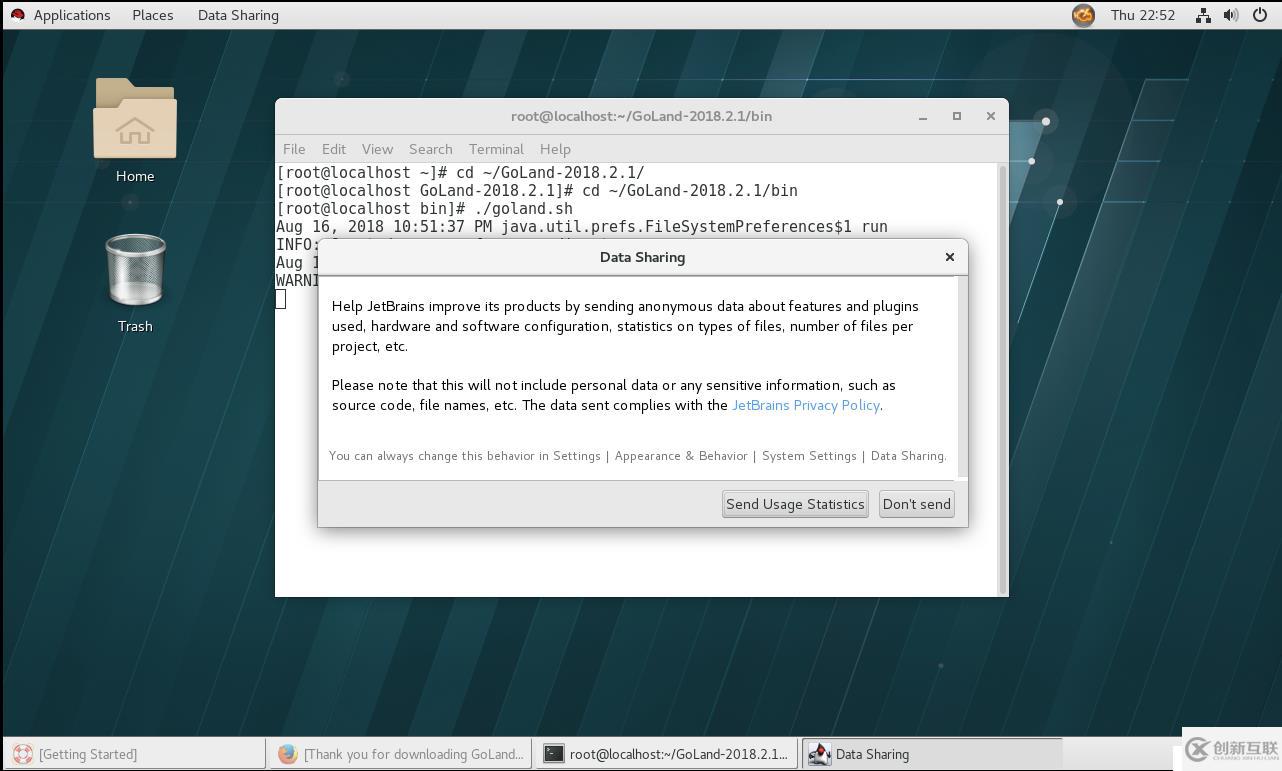Click Don't send button
The image size is (1282, 771).
[916, 504]
